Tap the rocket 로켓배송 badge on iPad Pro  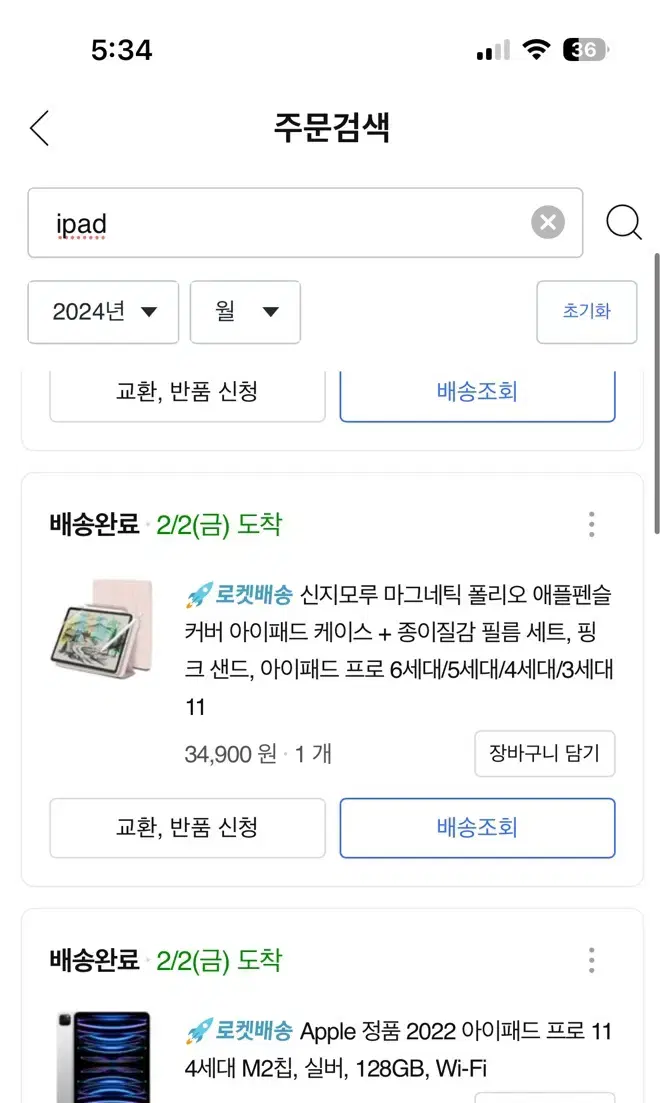point(239,1031)
